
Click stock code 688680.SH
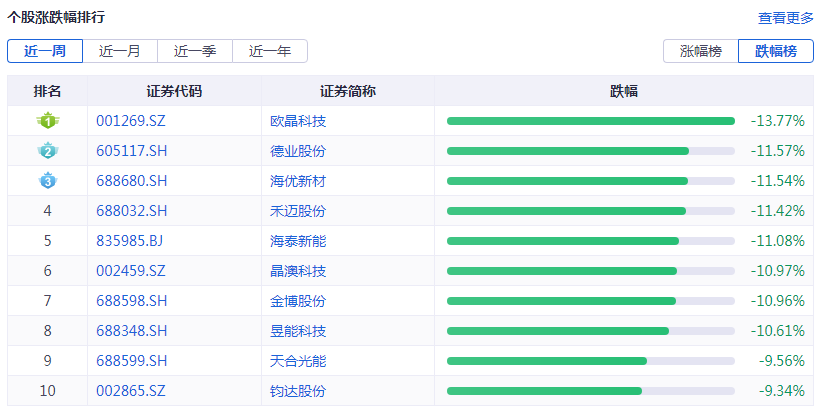pyautogui.click(x=131, y=181)
